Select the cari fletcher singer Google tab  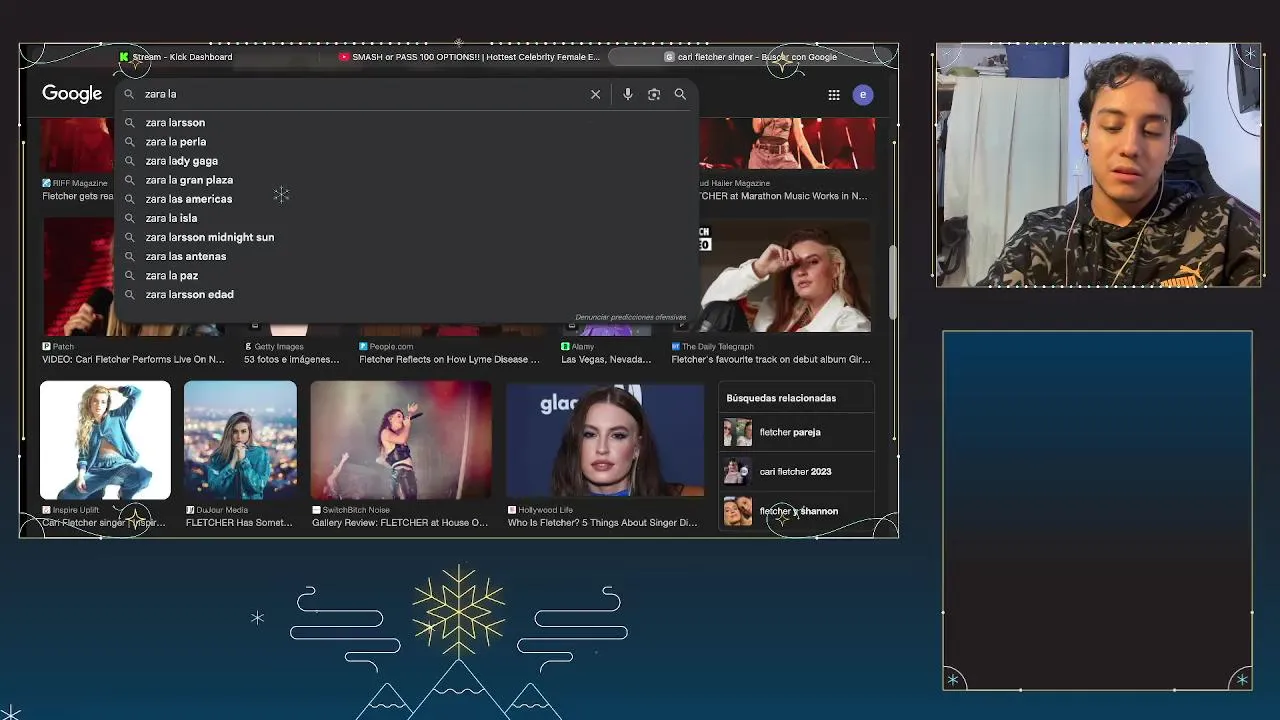[x=751, y=57]
